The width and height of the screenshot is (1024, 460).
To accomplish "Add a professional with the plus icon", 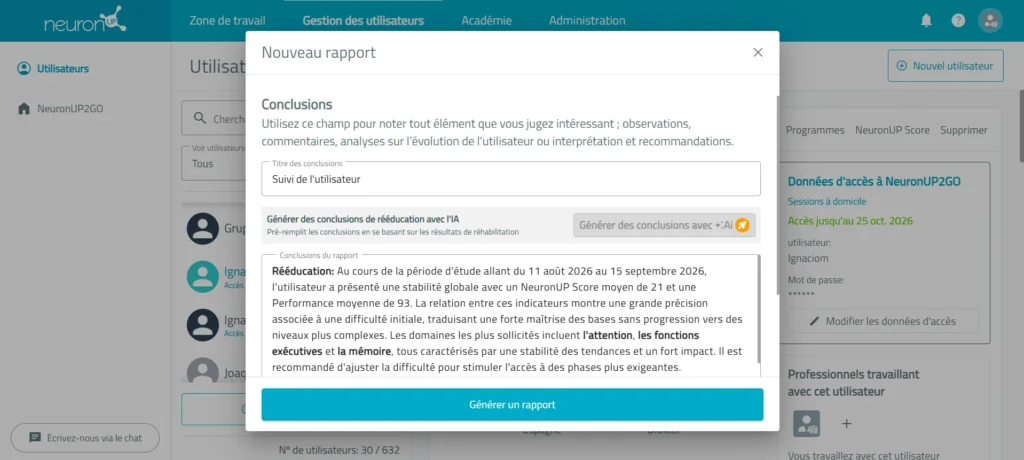I will [x=846, y=423].
